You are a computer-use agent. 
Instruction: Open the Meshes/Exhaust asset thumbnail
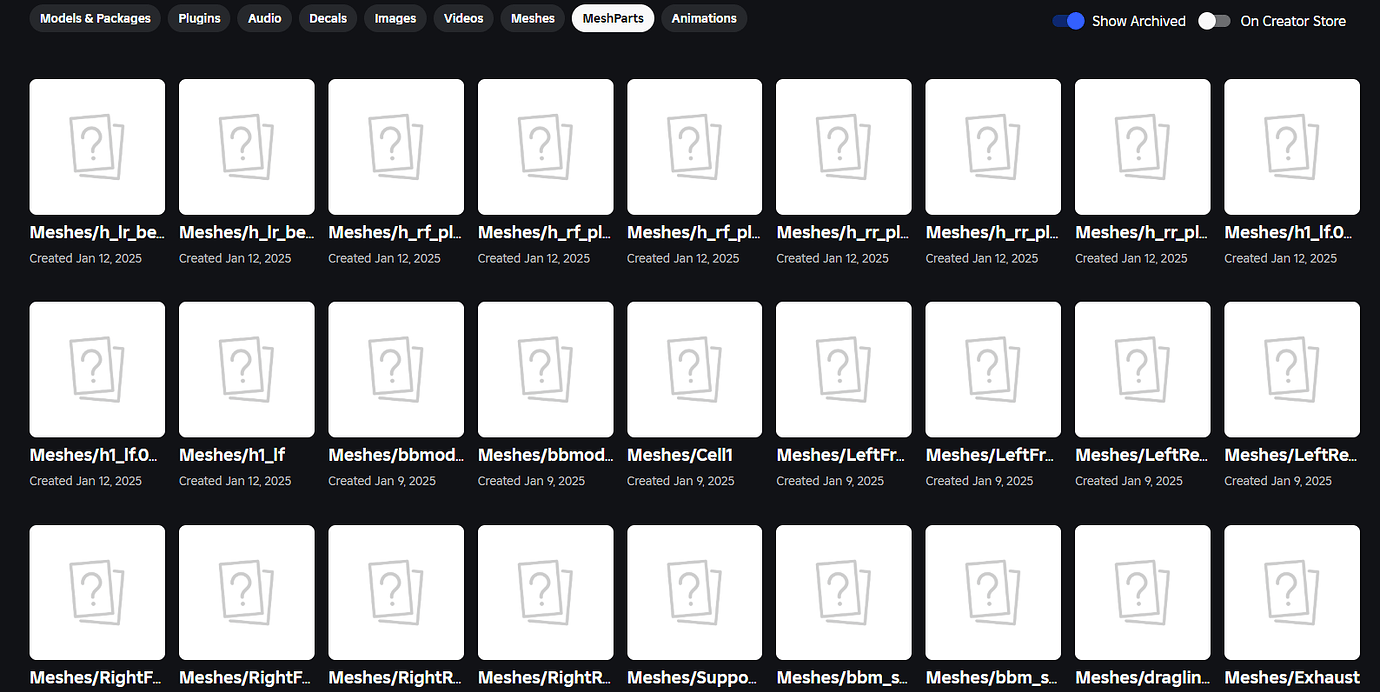[1292, 593]
